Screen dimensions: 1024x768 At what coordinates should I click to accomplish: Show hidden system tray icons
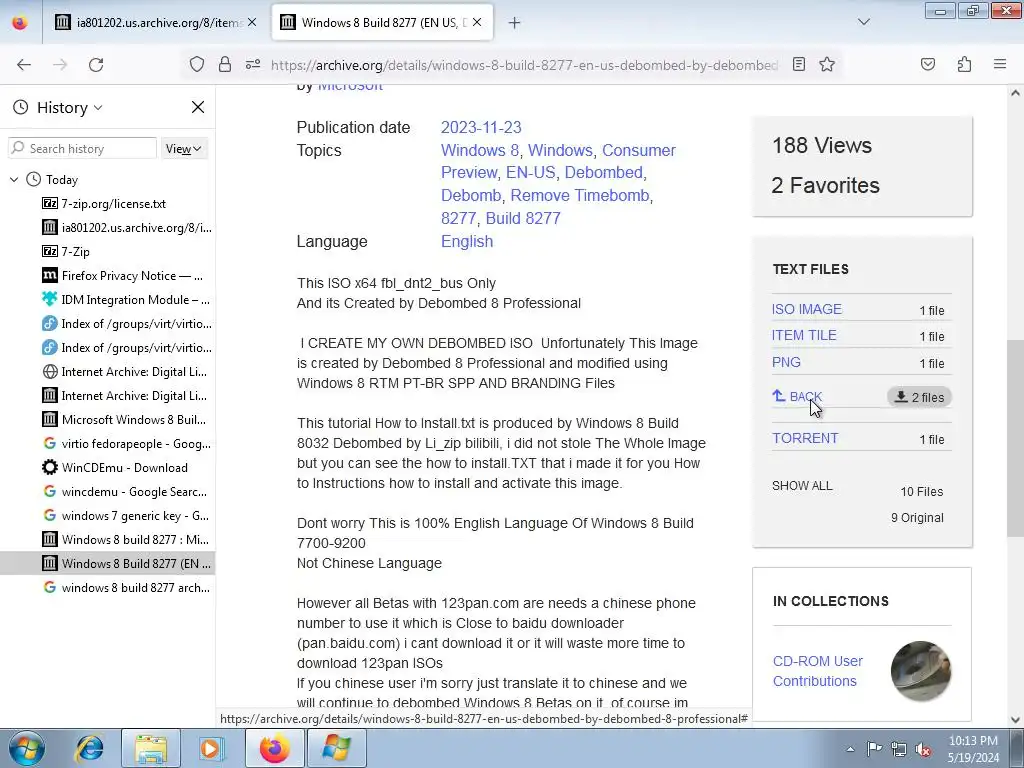click(x=850, y=749)
